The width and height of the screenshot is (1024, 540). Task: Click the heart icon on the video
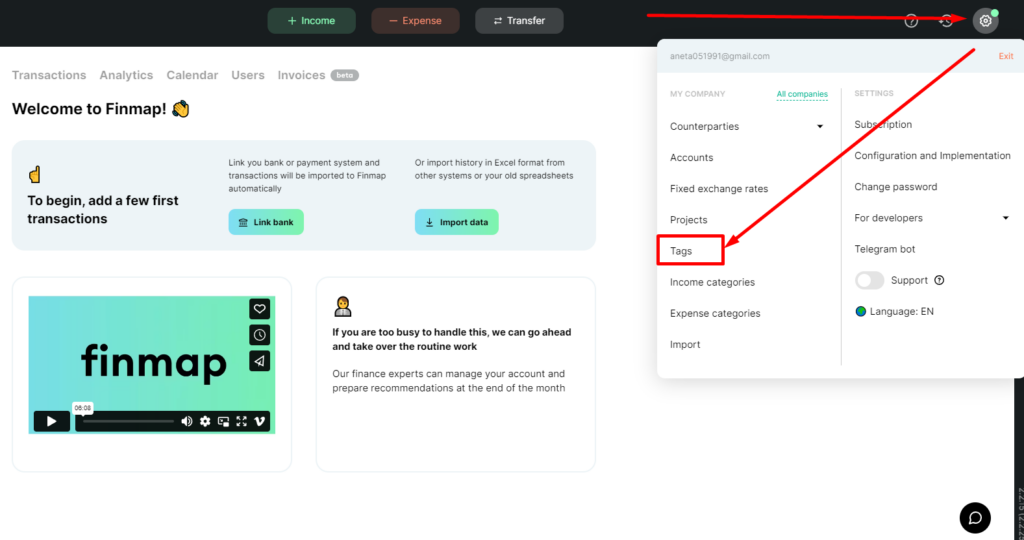pos(259,309)
